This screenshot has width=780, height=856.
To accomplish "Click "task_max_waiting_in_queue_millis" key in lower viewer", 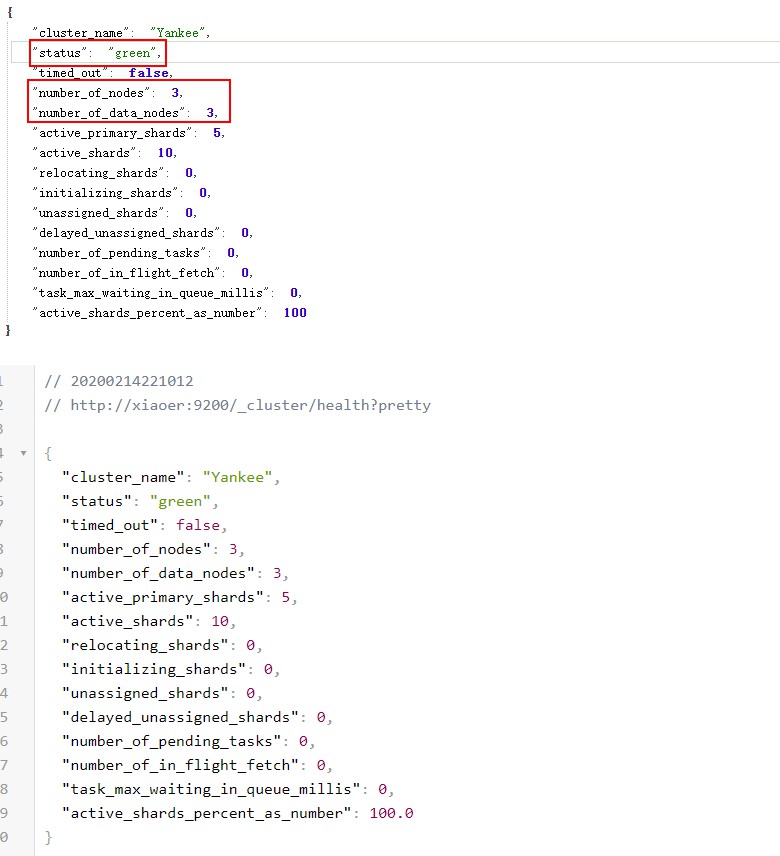I will click(212, 789).
